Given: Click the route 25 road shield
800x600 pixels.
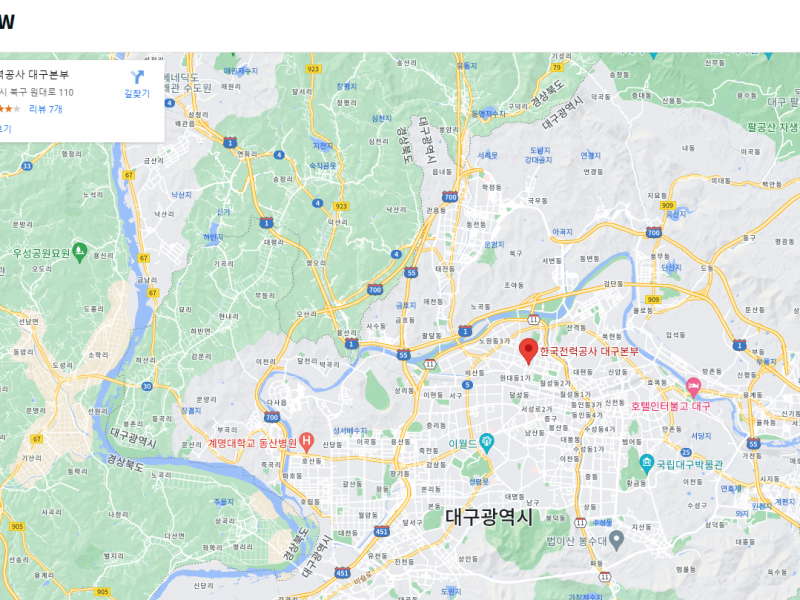Looking at the screenshot, I should click(x=686, y=452).
